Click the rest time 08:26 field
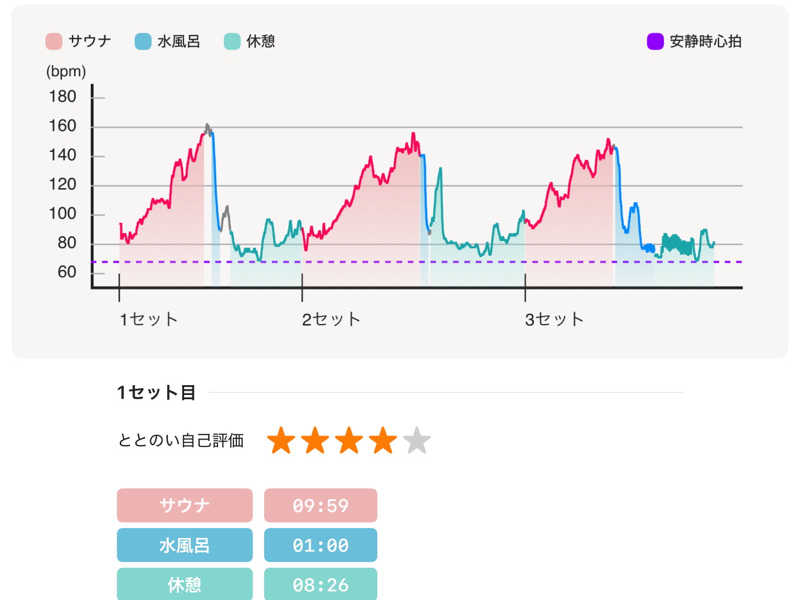Viewport: 800px width, 600px height. tap(320, 584)
